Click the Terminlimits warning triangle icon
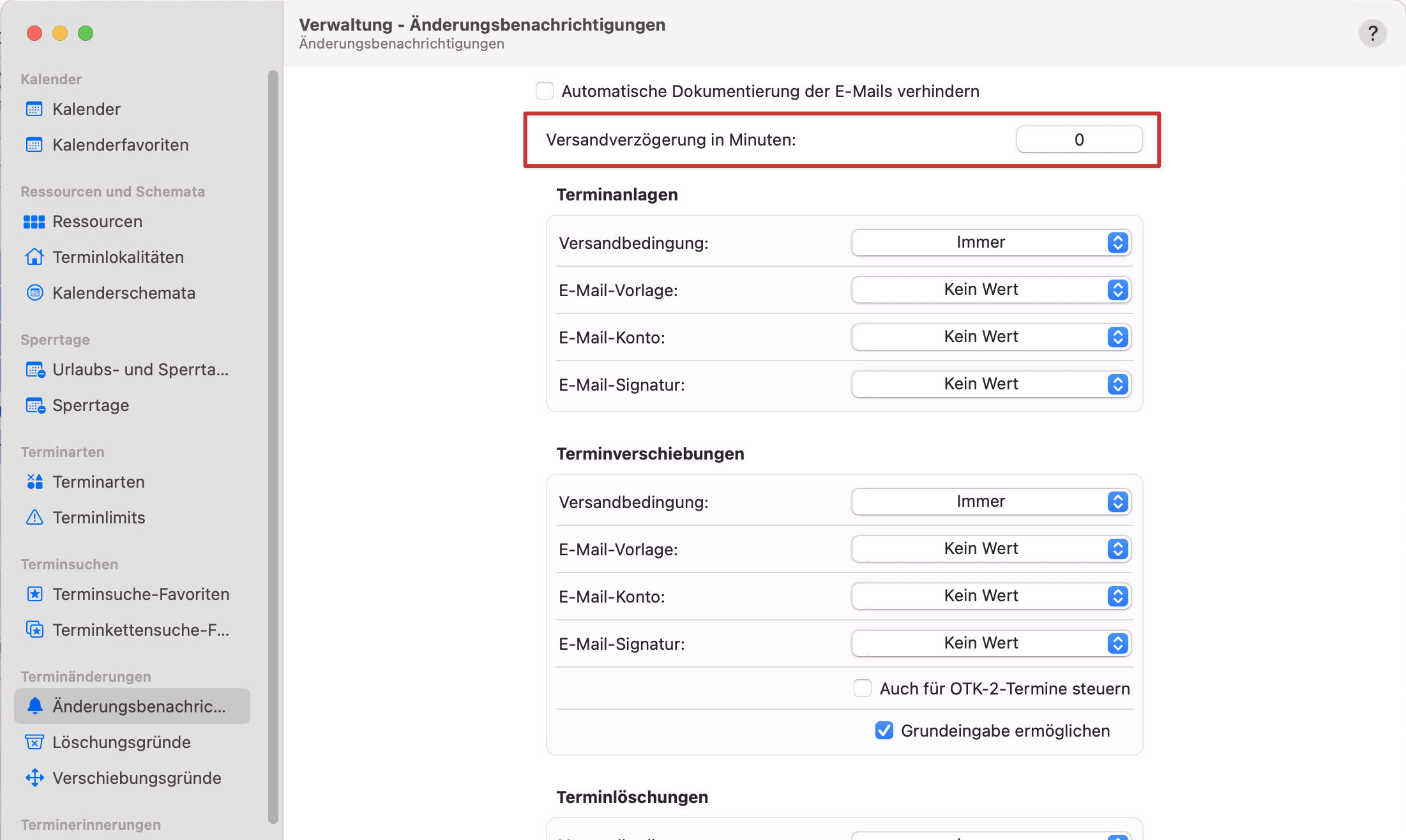This screenshot has height=840, width=1406. point(34,518)
